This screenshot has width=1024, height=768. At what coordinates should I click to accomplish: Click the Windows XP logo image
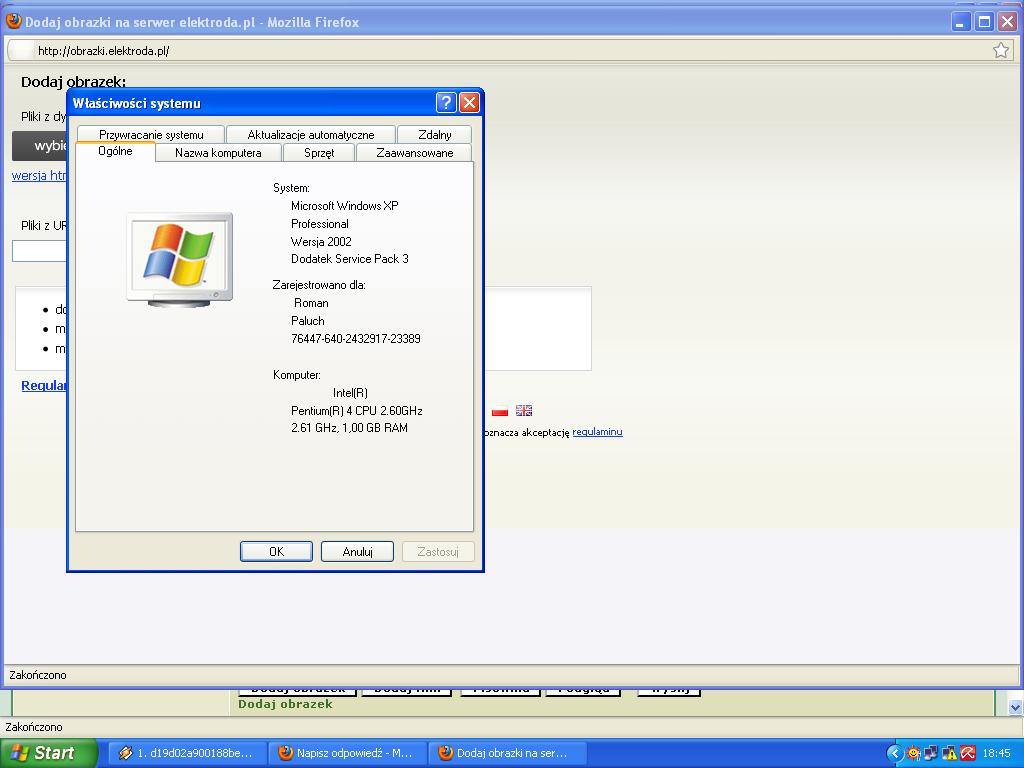point(180,259)
